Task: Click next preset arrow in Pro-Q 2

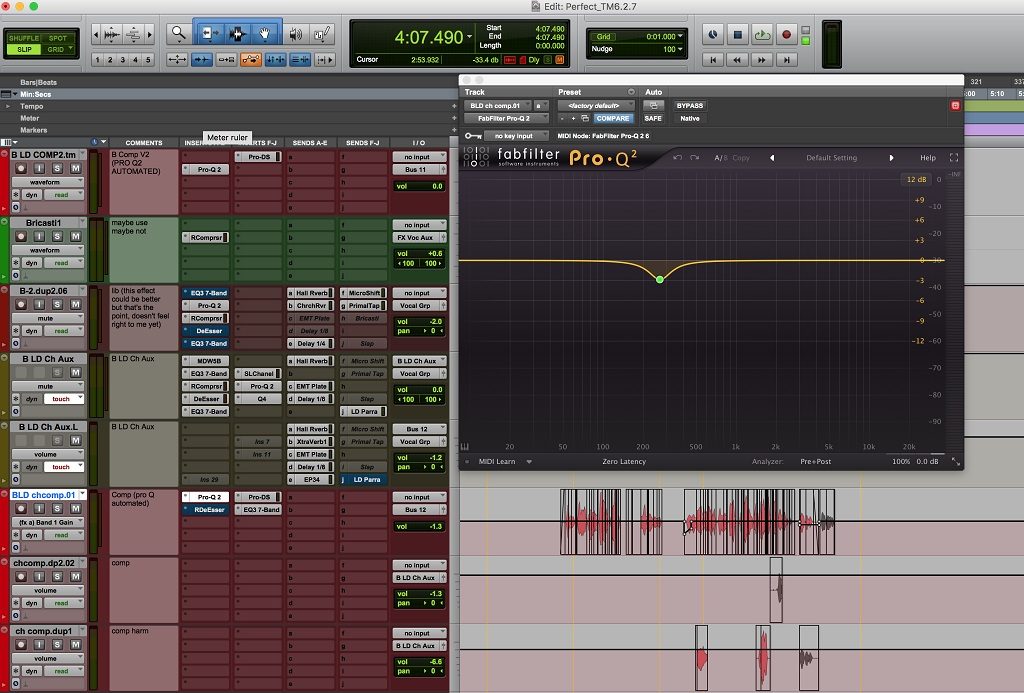Action: (x=891, y=157)
